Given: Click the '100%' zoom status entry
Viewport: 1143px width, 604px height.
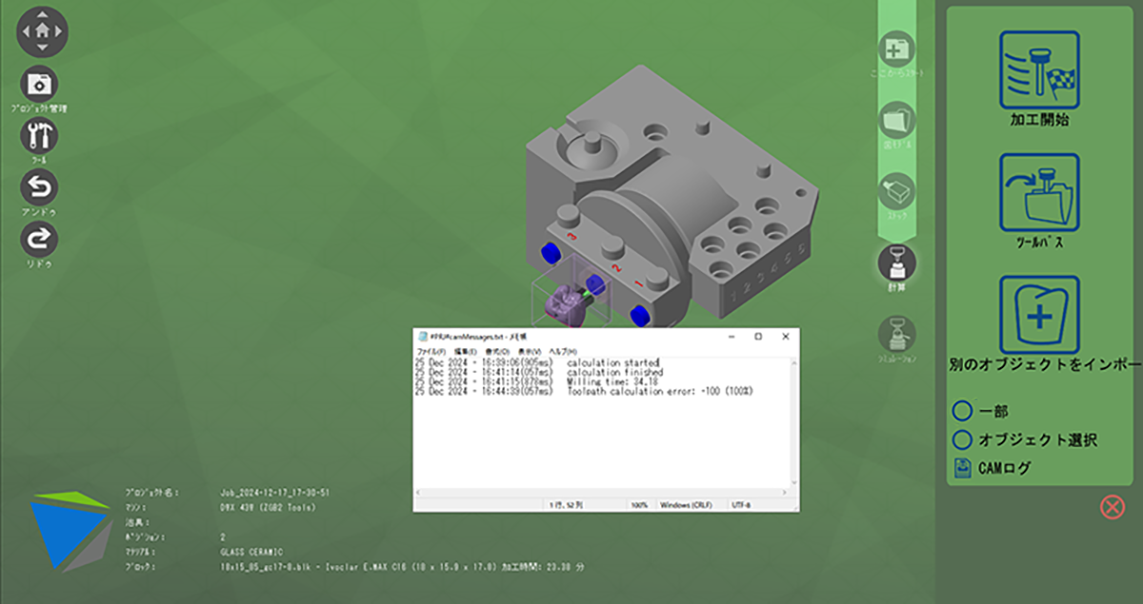Looking at the screenshot, I should [639, 505].
